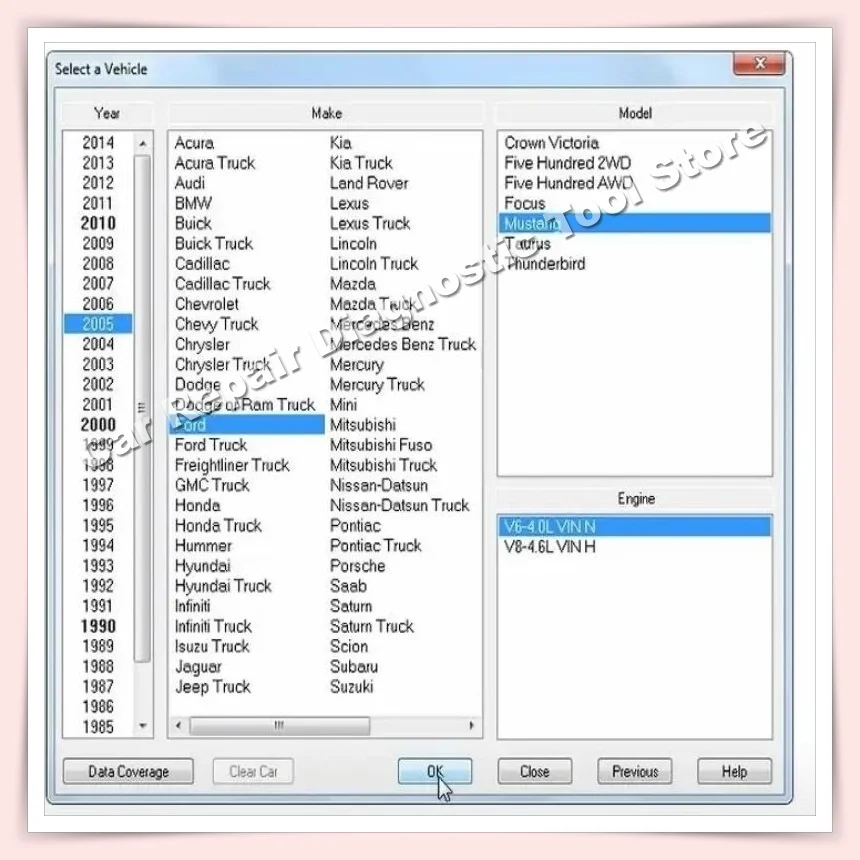Click the Data Coverage button
This screenshot has width=860, height=860.
pos(128,771)
